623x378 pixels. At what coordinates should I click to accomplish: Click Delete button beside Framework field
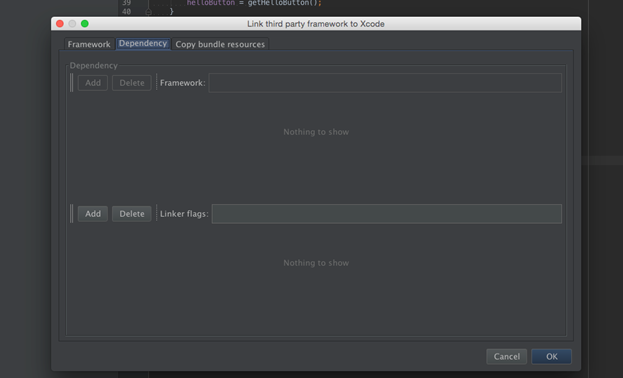coord(132,83)
